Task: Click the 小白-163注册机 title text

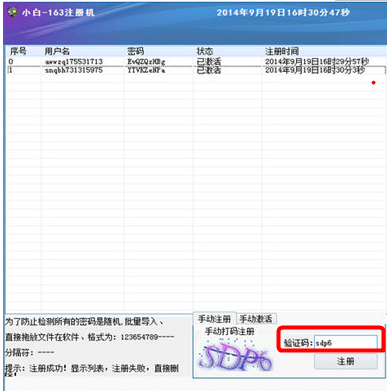Action: click(x=58, y=13)
